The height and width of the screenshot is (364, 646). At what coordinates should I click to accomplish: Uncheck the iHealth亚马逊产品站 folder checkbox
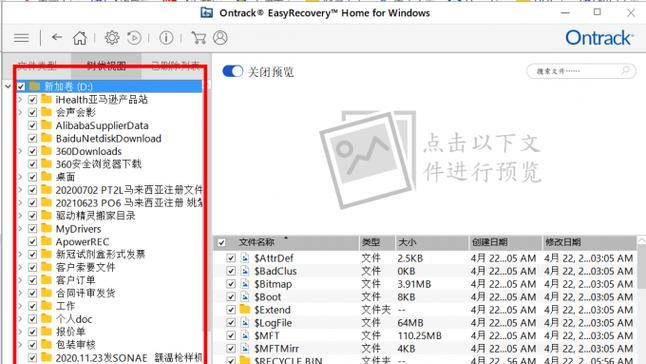coord(33,100)
